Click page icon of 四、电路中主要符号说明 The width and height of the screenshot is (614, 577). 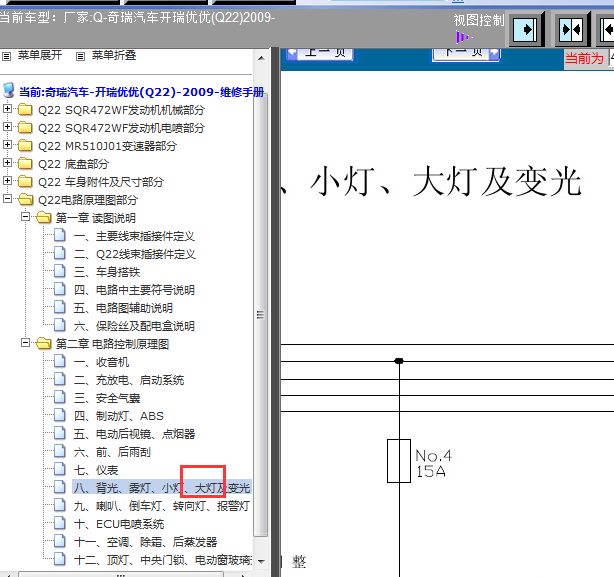point(60,289)
